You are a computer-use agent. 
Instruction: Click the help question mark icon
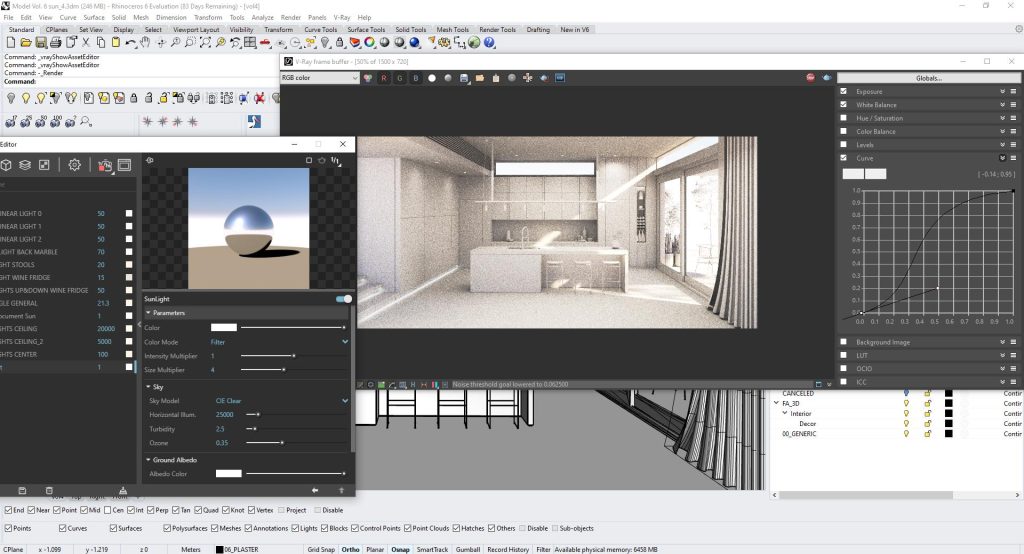click(489, 42)
